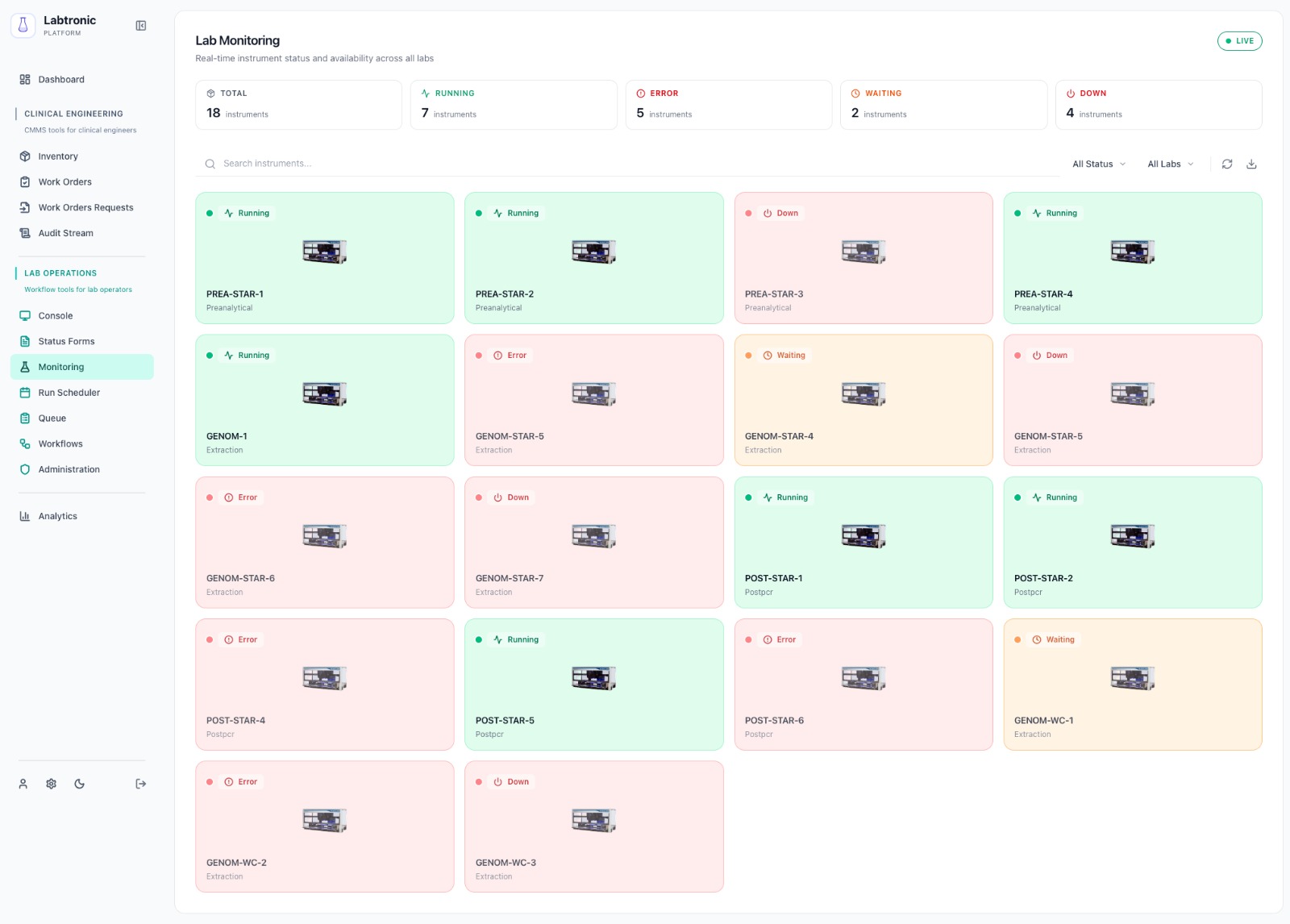Toggle the LIVE status indicator
The width and height of the screenshot is (1290, 924).
pyautogui.click(x=1239, y=41)
